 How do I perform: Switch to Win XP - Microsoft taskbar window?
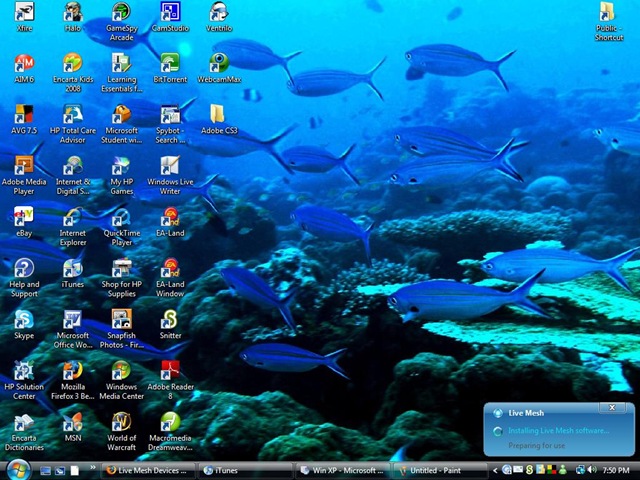341,471
